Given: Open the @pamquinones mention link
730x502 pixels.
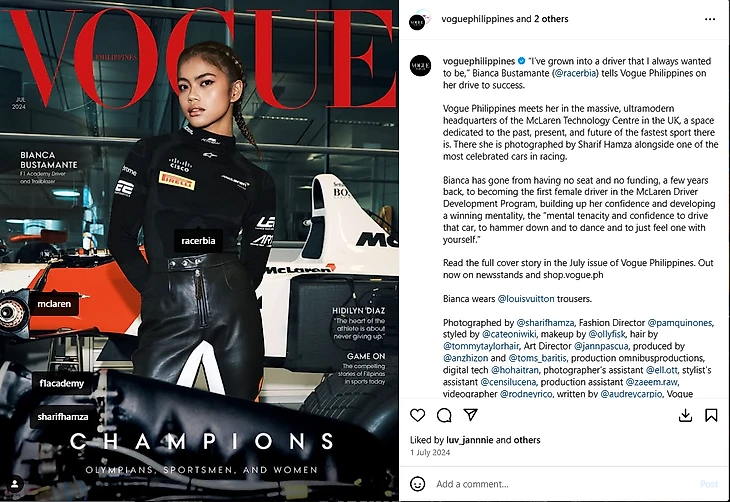Looking at the screenshot, I should (x=680, y=322).
